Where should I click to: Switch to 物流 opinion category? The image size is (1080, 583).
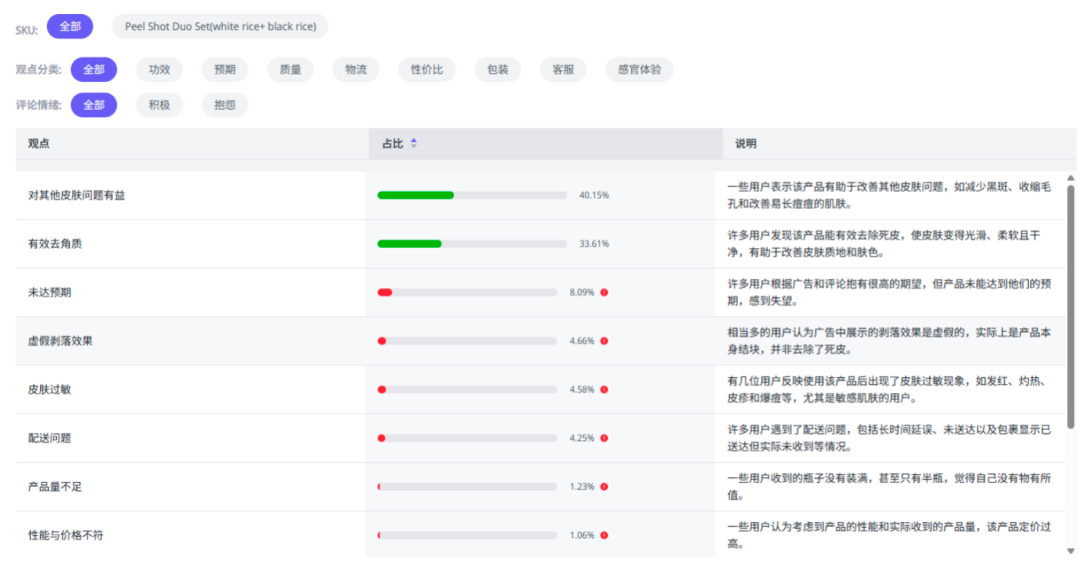pyautogui.click(x=355, y=70)
